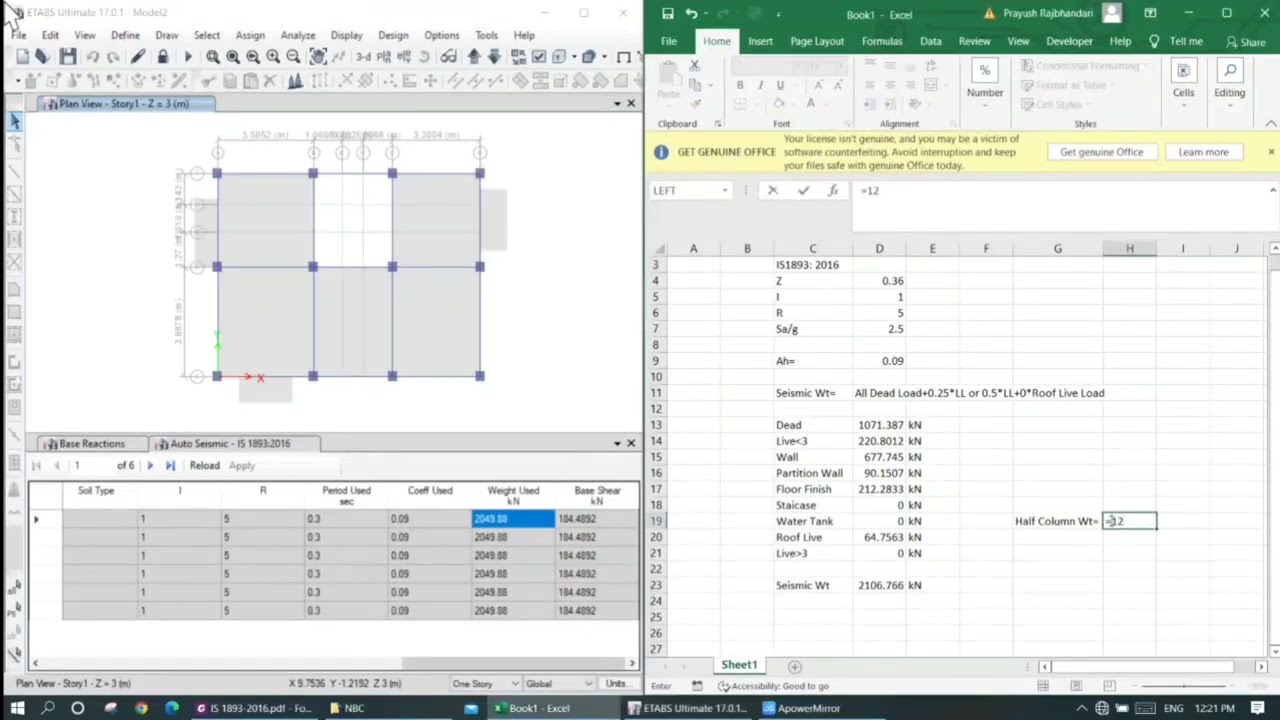Toggle Underline formatting in Excel ribbon

click(780, 85)
